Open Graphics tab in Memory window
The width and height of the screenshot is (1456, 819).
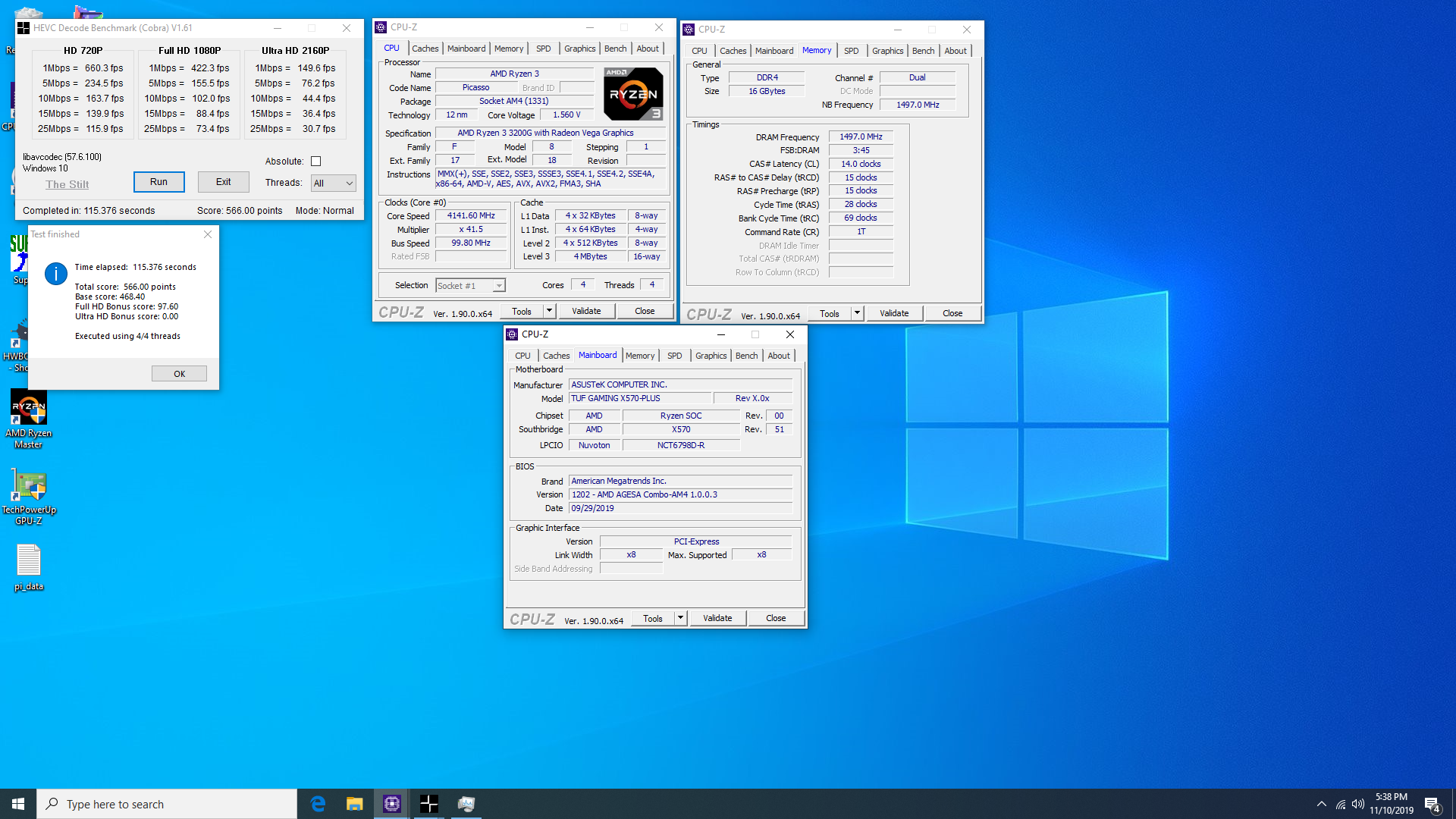point(888,51)
